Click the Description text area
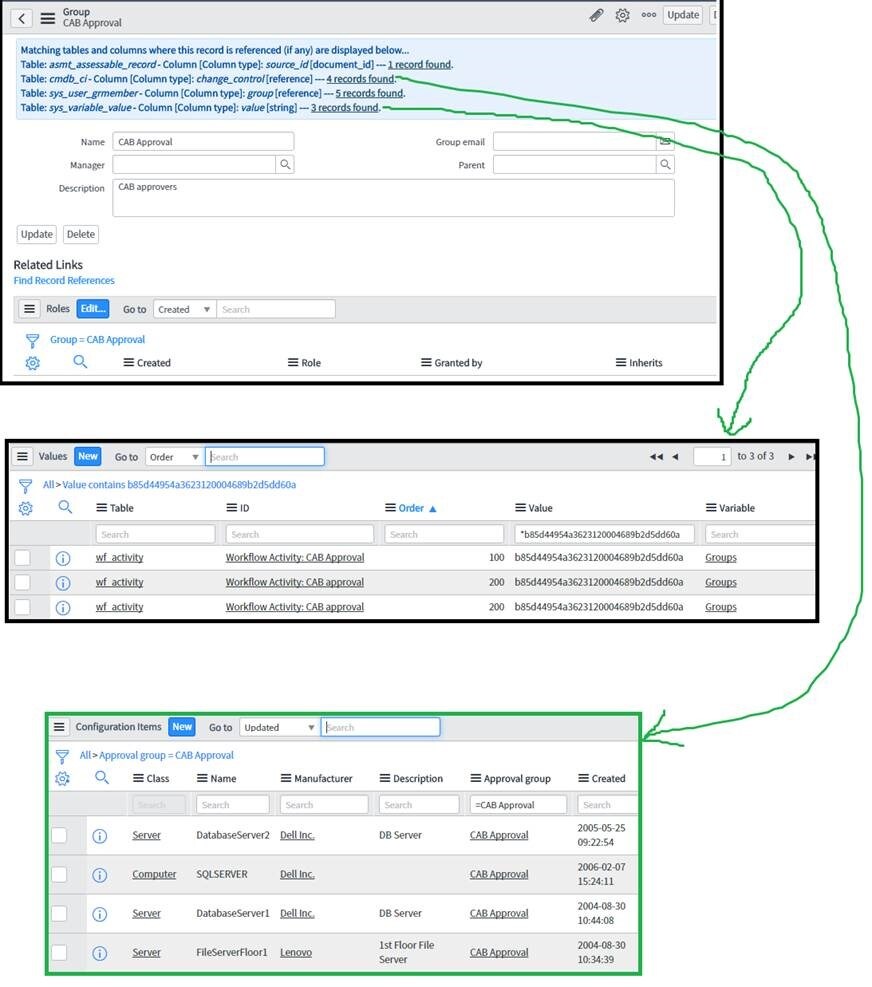872x987 pixels. coord(394,198)
